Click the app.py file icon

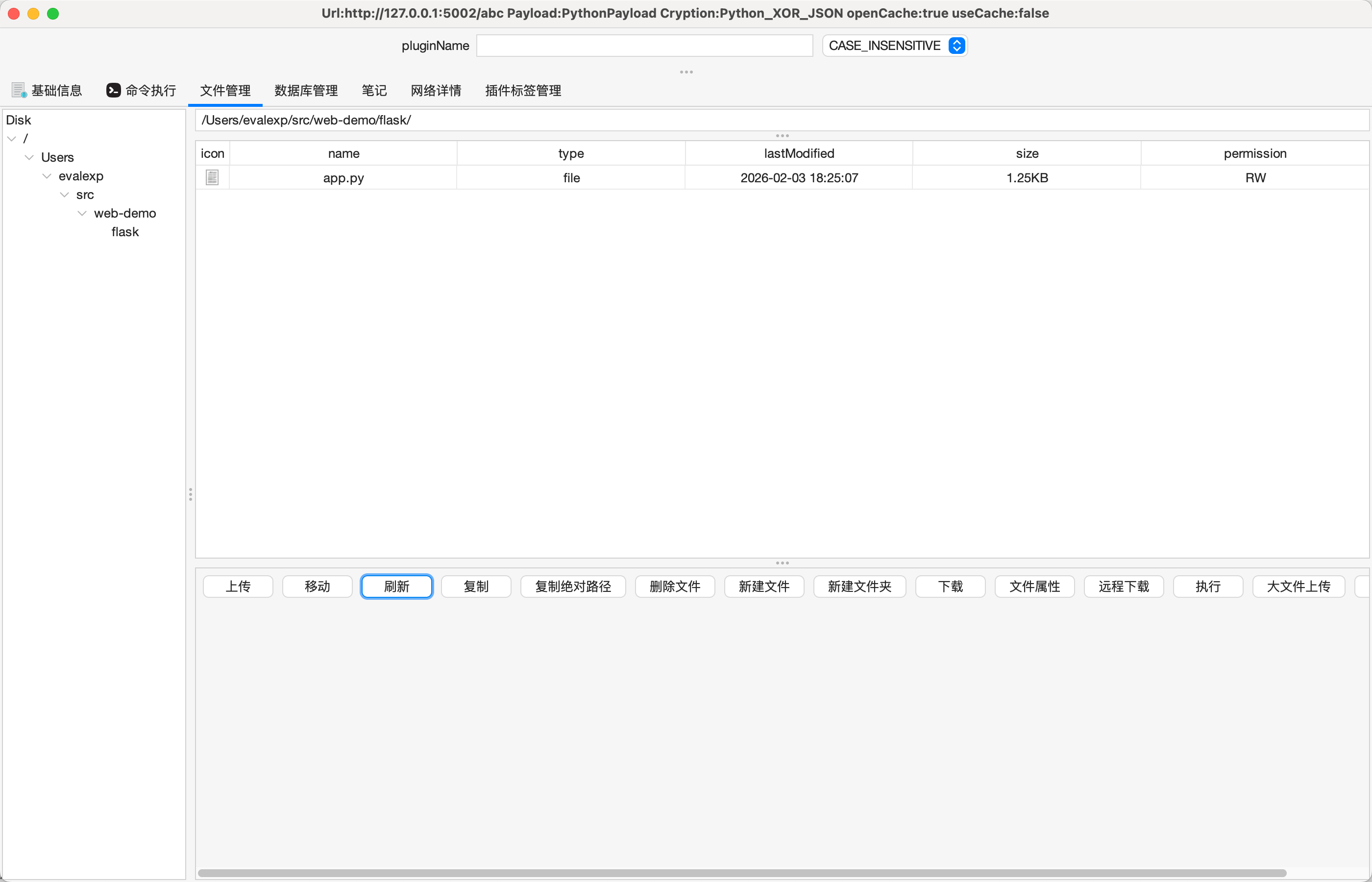[x=212, y=177]
